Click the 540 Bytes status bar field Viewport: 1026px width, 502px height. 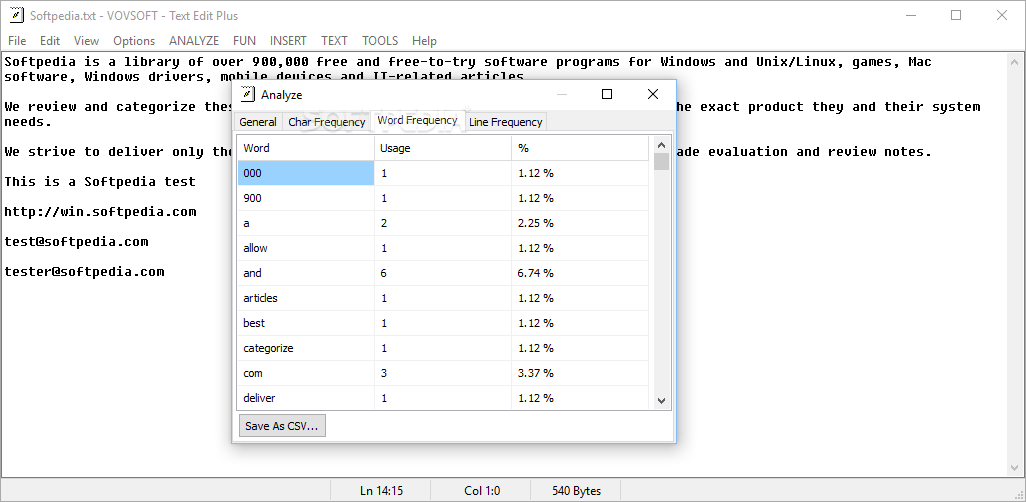point(576,490)
